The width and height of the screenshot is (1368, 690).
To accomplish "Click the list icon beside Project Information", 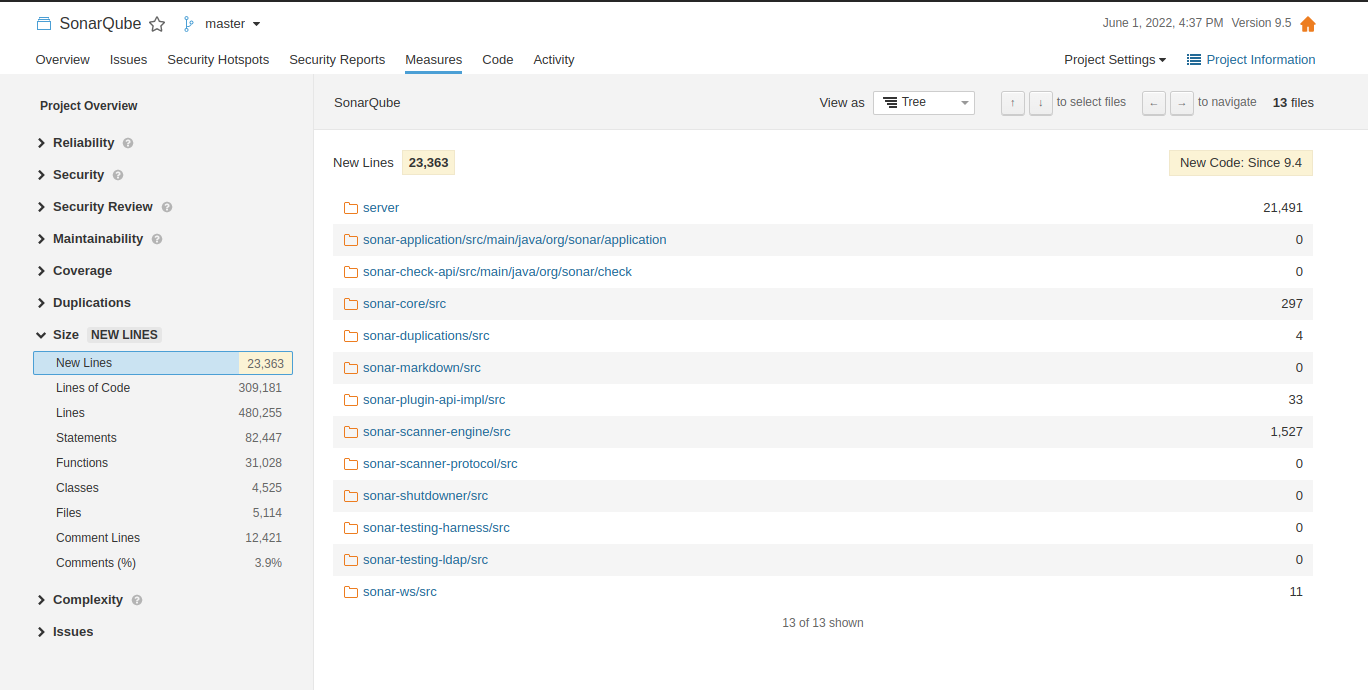I will [x=1194, y=60].
